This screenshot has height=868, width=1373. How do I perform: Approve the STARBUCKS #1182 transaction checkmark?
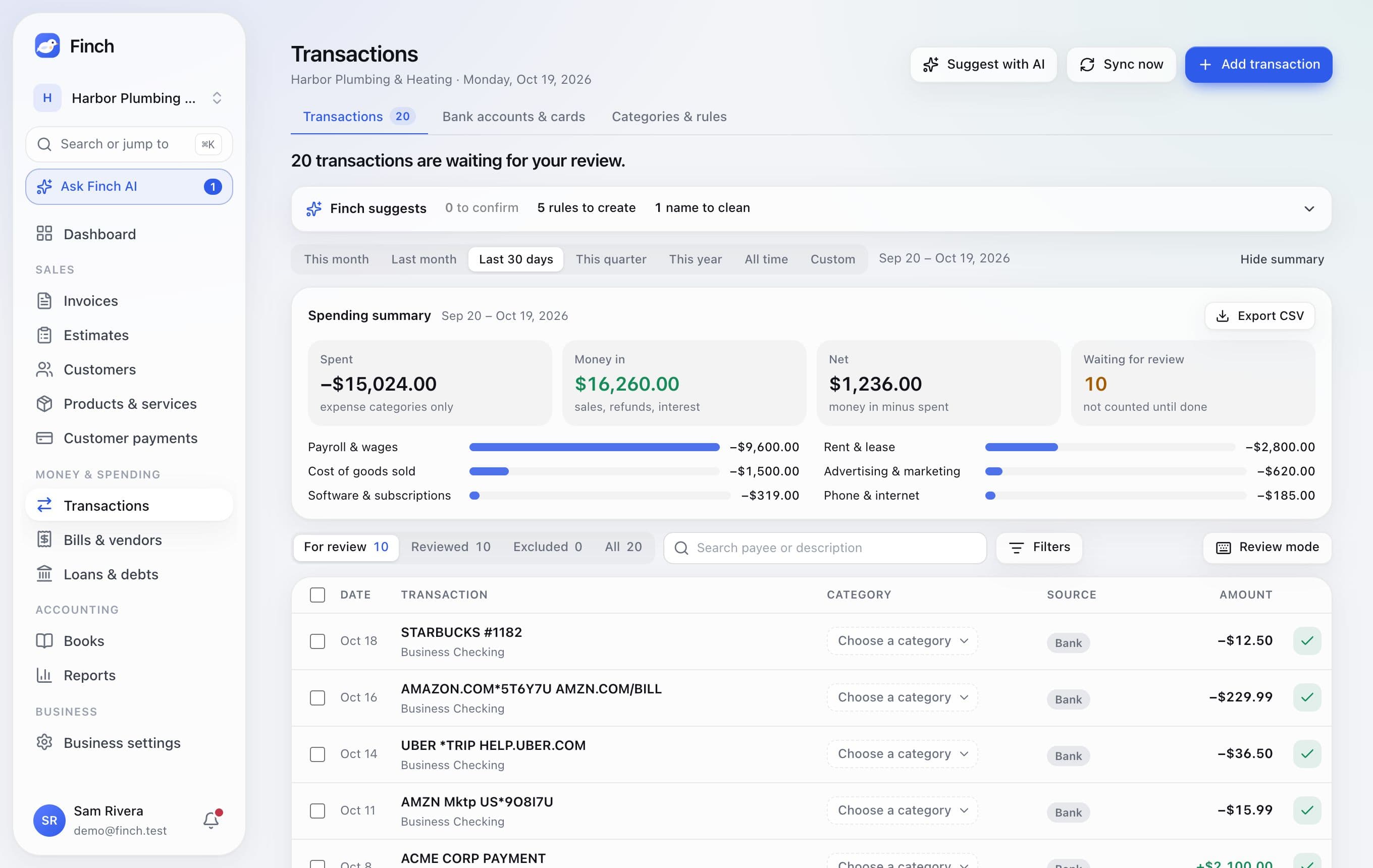point(1307,640)
